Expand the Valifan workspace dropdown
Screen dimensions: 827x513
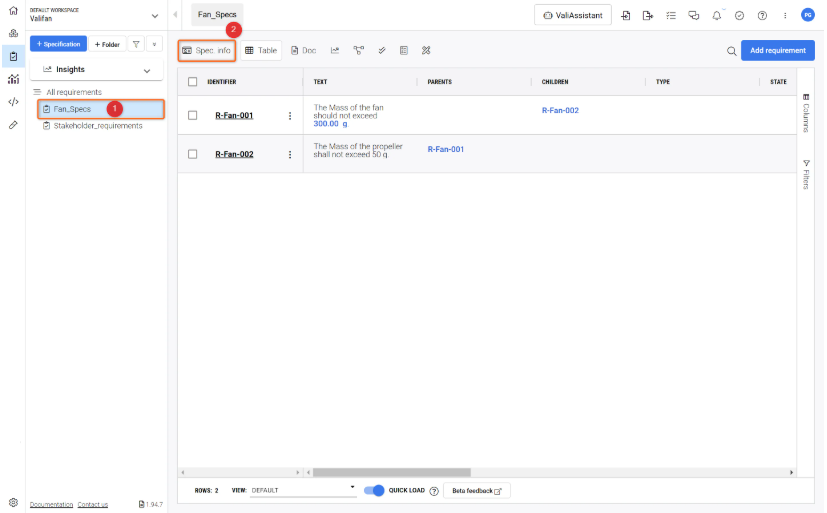coord(155,16)
